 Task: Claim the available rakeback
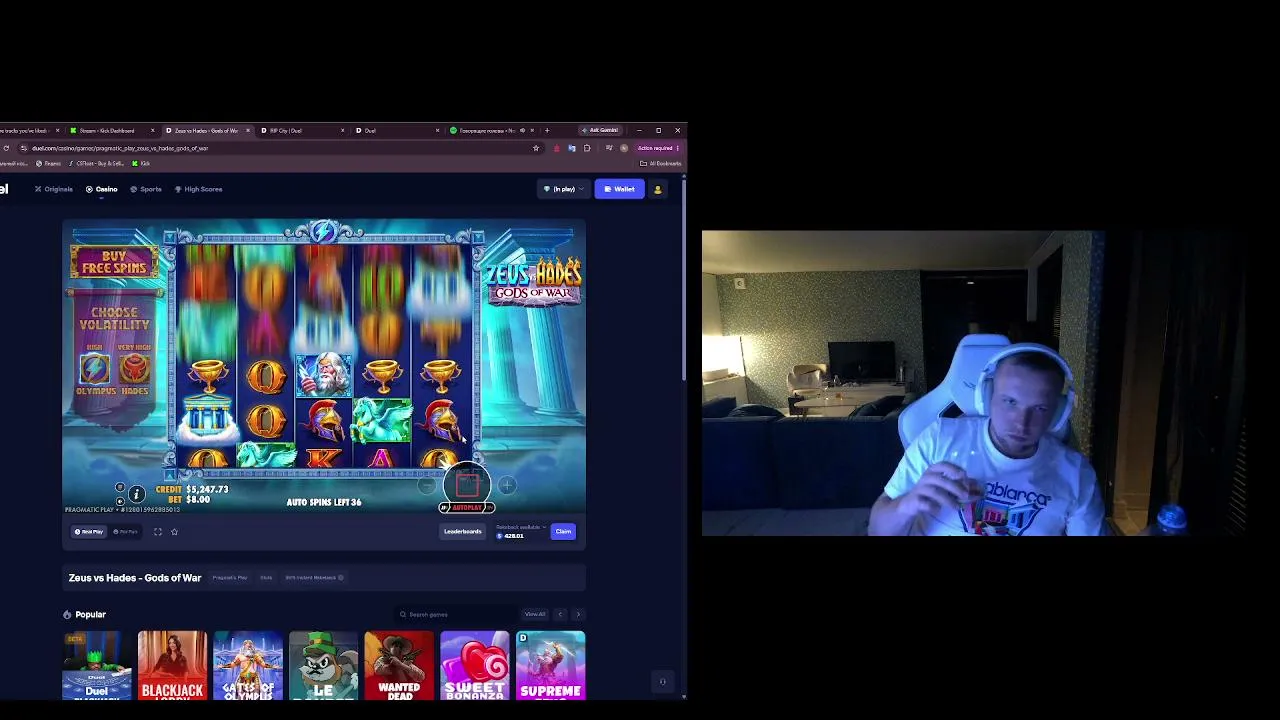(x=563, y=532)
